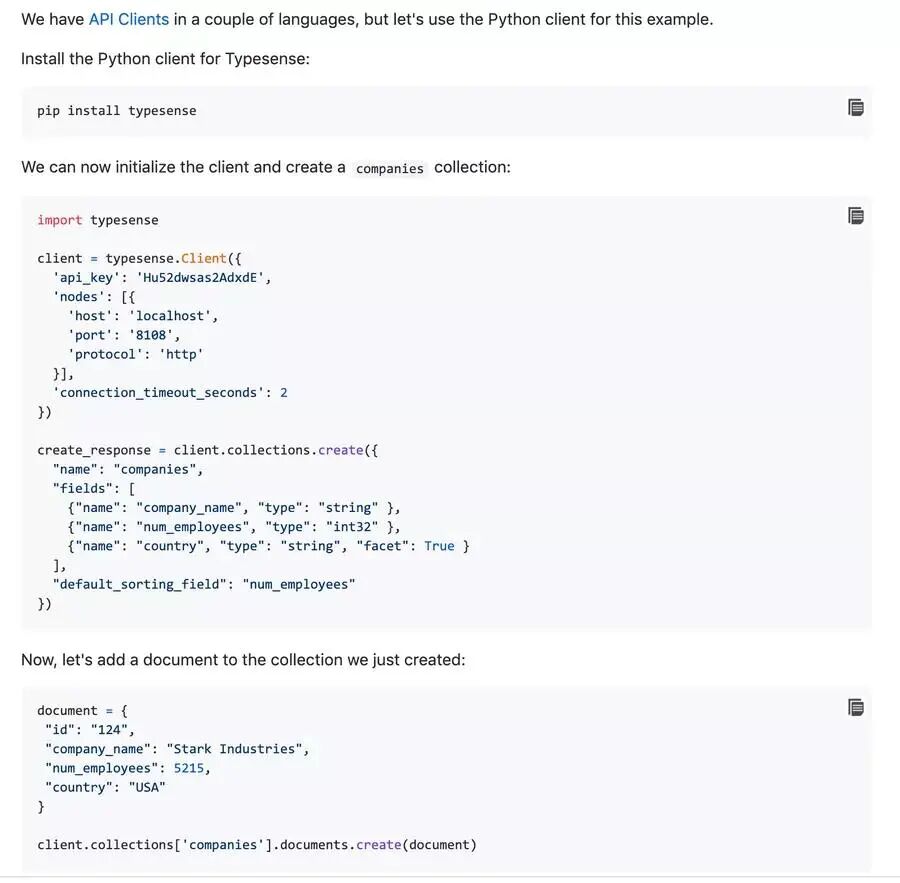Copy the pip install typesense command
The height and width of the screenshot is (883, 900).
click(855, 107)
